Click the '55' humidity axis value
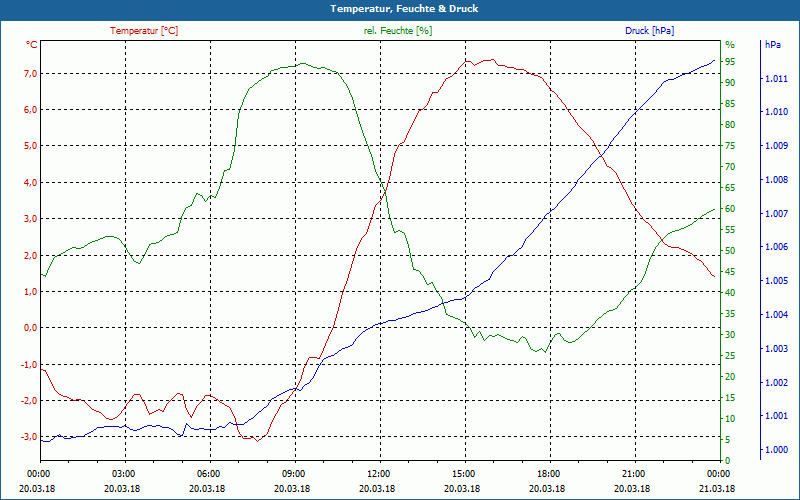The image size is (800, 500). pos(730,230)
